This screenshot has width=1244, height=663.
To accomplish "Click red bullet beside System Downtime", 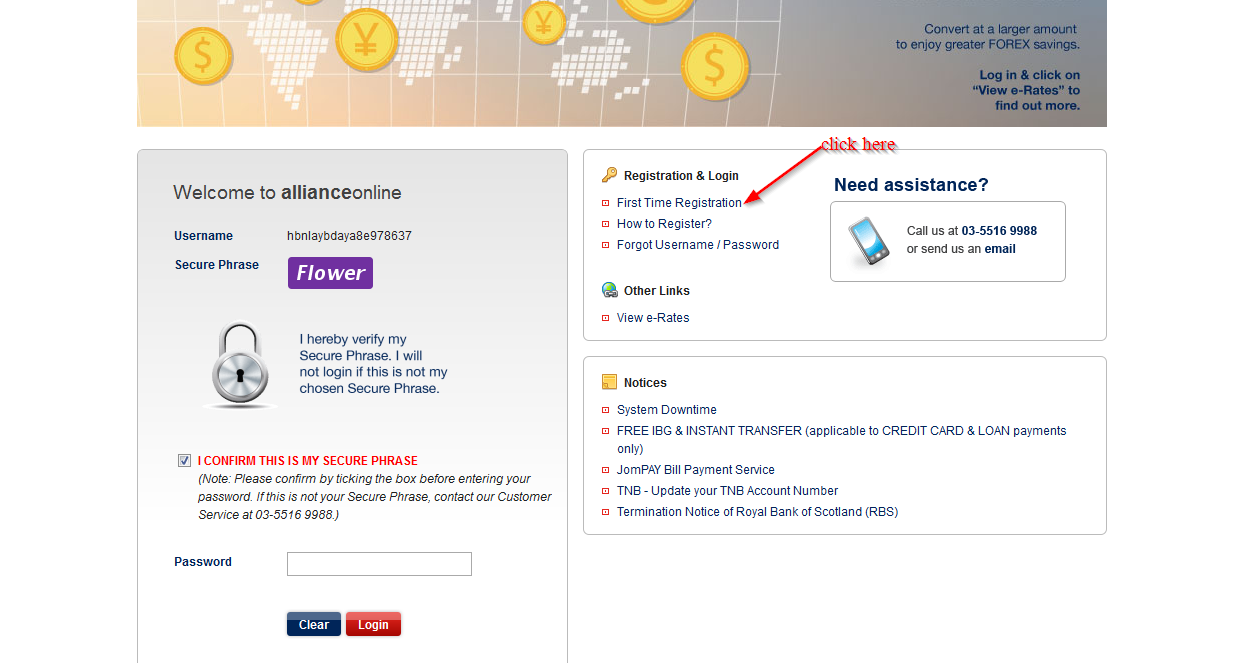I will pos(605,410).
